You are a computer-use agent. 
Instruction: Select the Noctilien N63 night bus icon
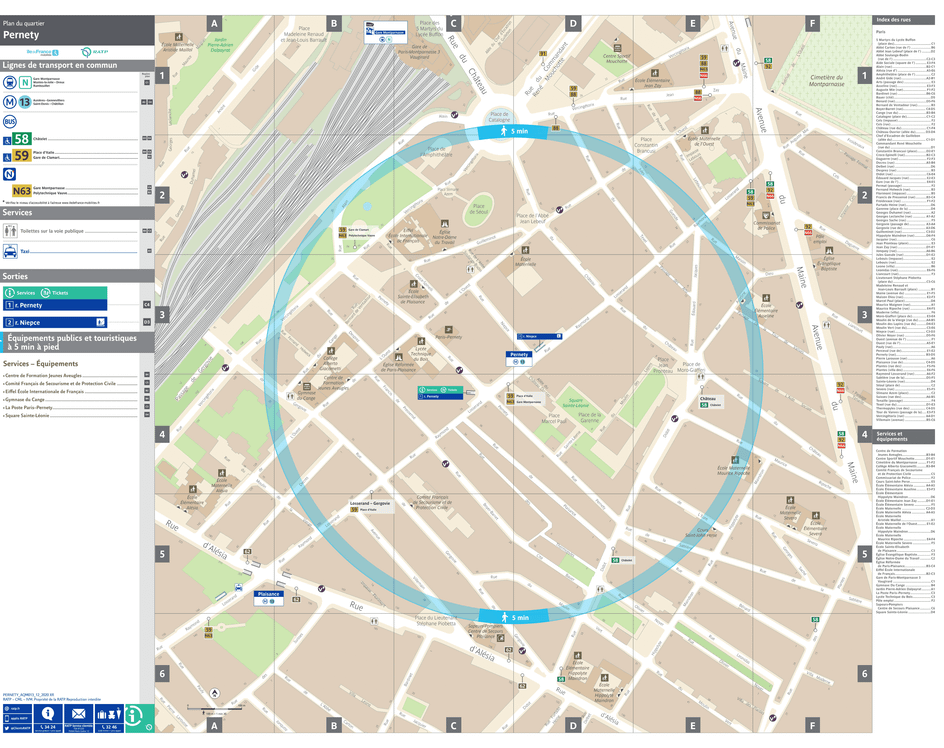(x=23, y=190)
